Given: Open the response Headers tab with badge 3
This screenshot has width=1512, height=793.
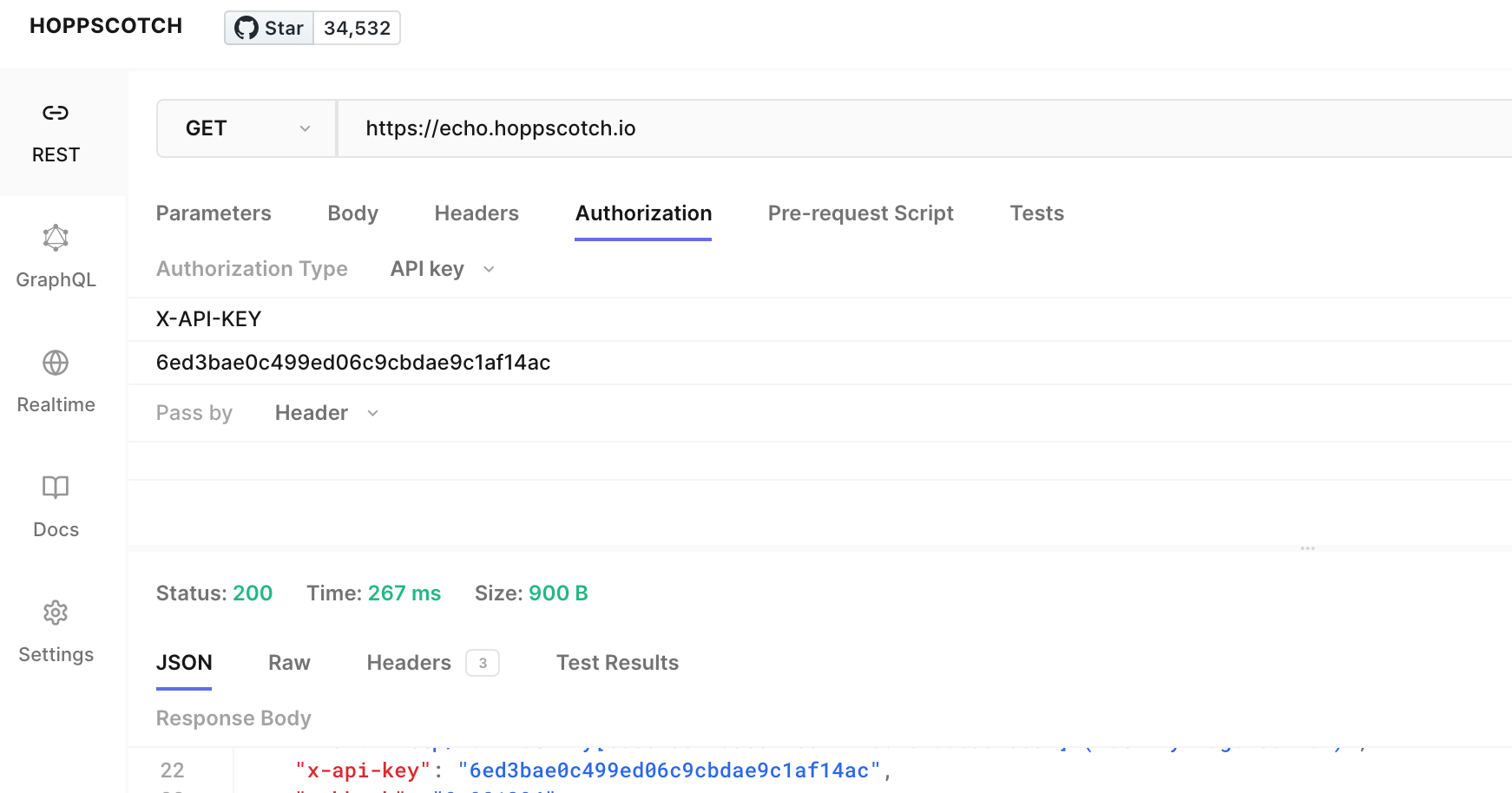Looking at the screenshot, I should tap(432, 663).
